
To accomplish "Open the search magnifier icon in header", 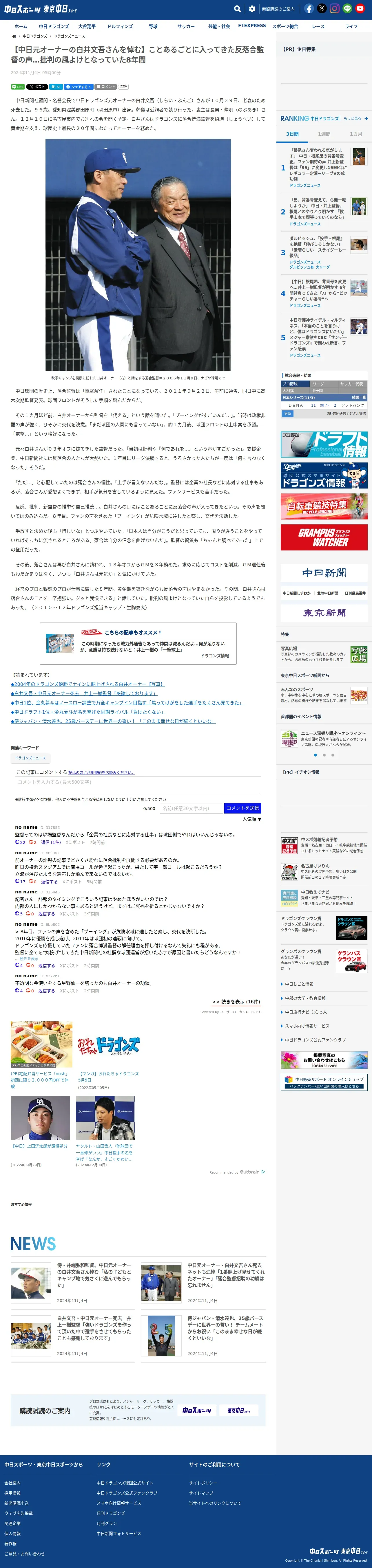I will 237,9.
